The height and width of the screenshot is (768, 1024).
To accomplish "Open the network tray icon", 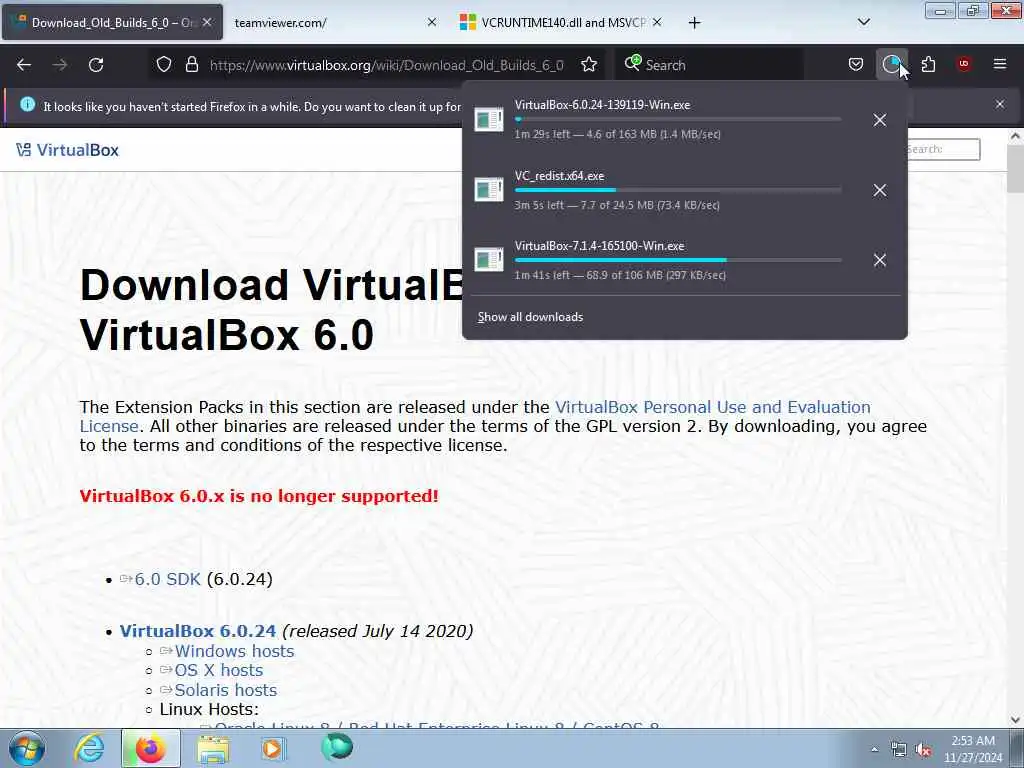I will (899, 750).
